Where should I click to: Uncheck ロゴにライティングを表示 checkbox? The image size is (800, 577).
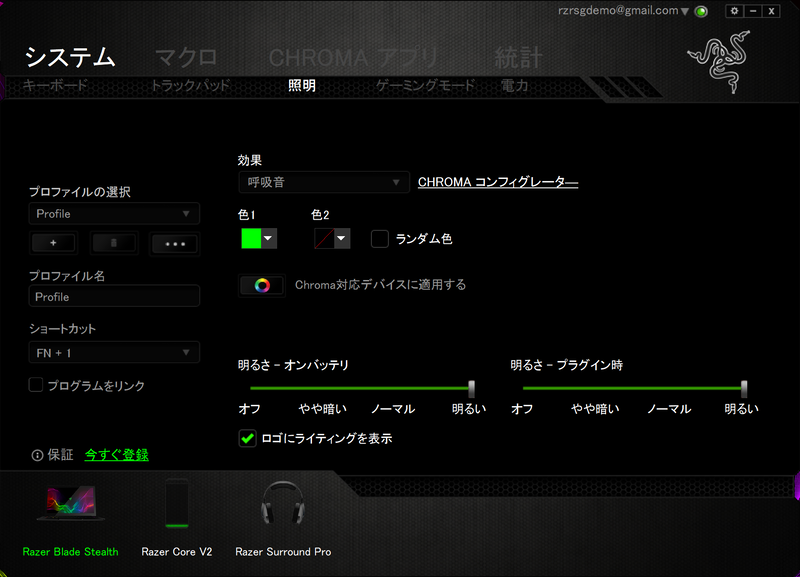(x=247, y=438)
